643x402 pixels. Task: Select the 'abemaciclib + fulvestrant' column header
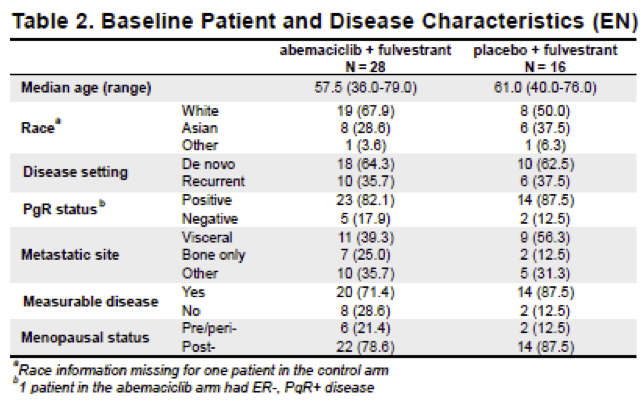(x=352, y=51)
